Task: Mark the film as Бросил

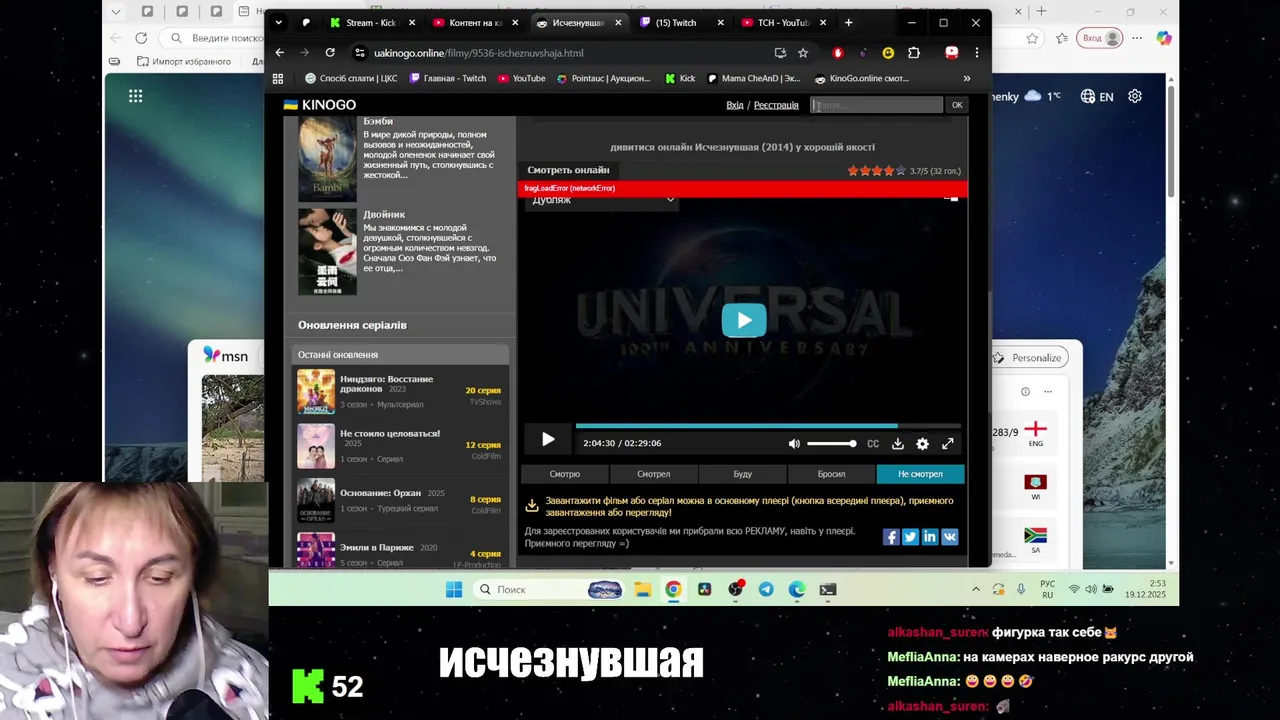Action: pyautogui.click(x=831, y=474)
